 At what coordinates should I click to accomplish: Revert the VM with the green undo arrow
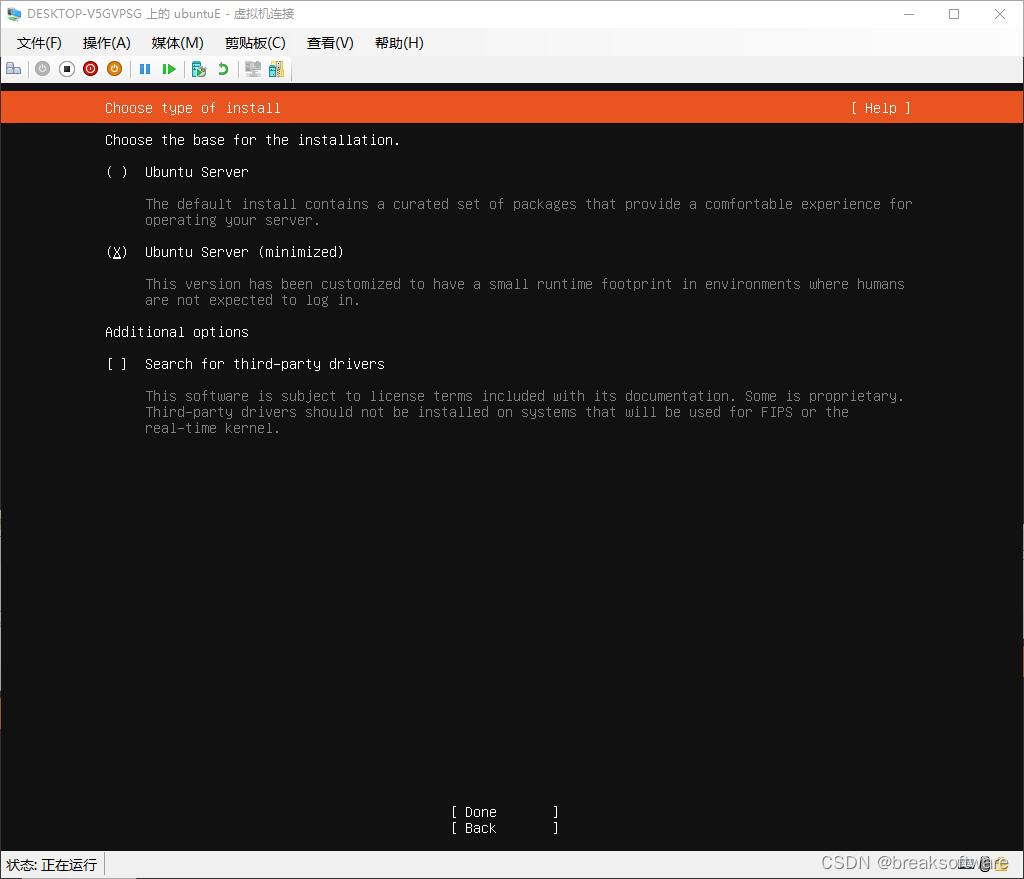(x=223, y=69)
